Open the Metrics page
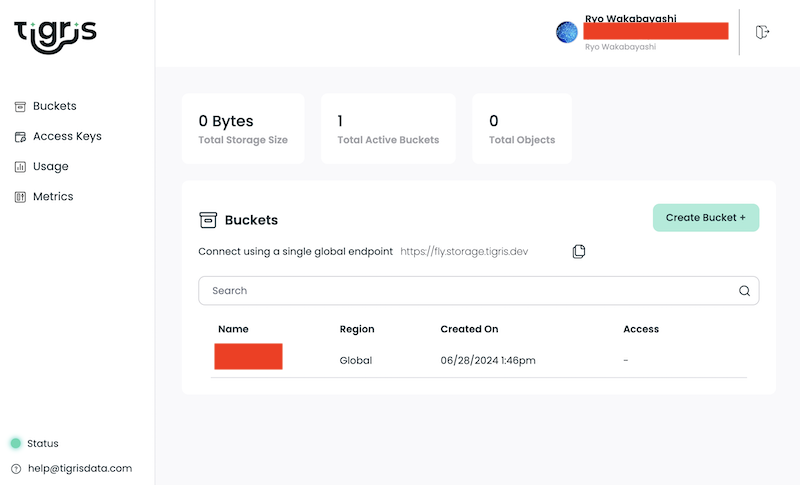The height and width of the screenshot is (485, 800). tap(53, 196)
